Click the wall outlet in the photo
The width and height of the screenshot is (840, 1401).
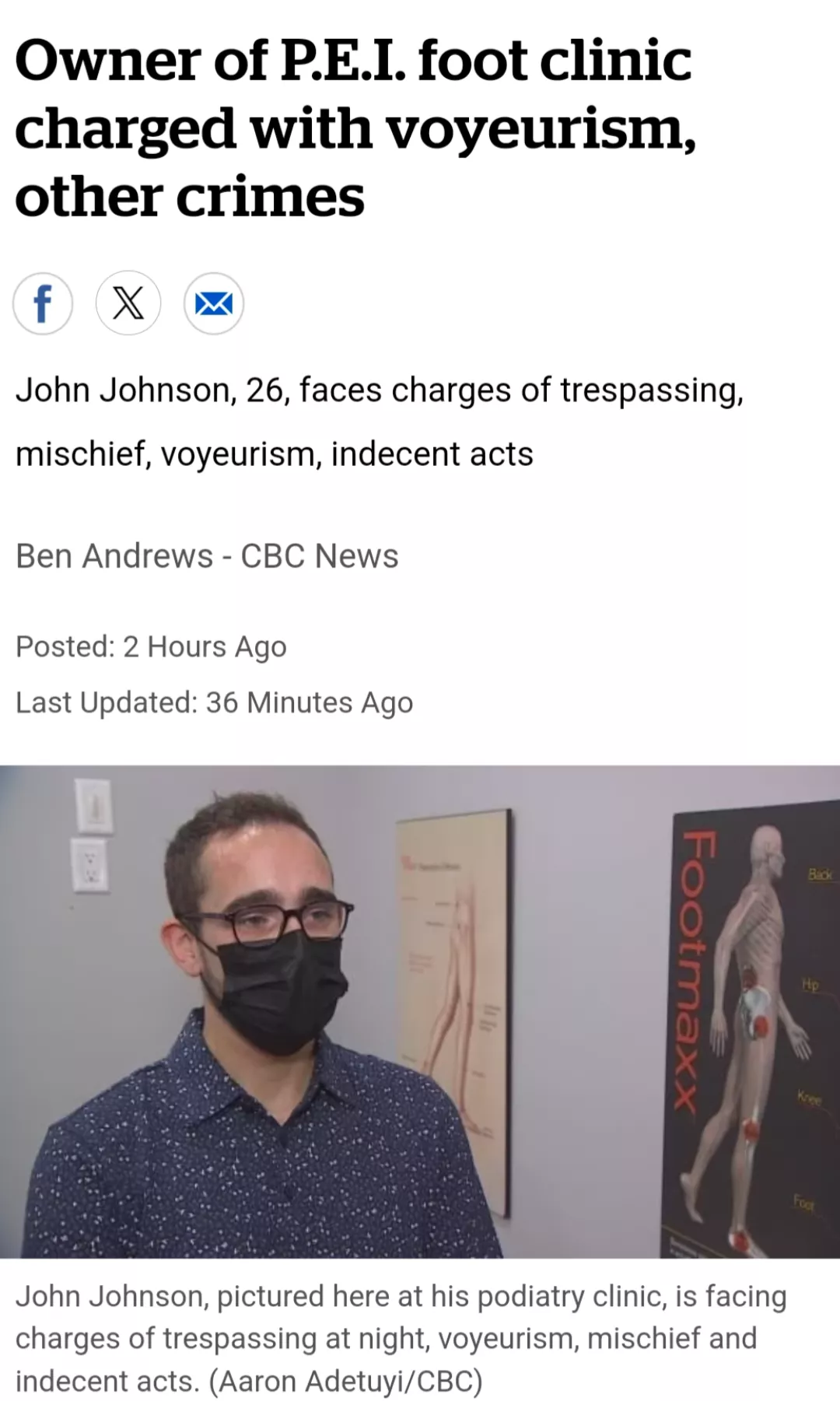(x=90, y=862)
